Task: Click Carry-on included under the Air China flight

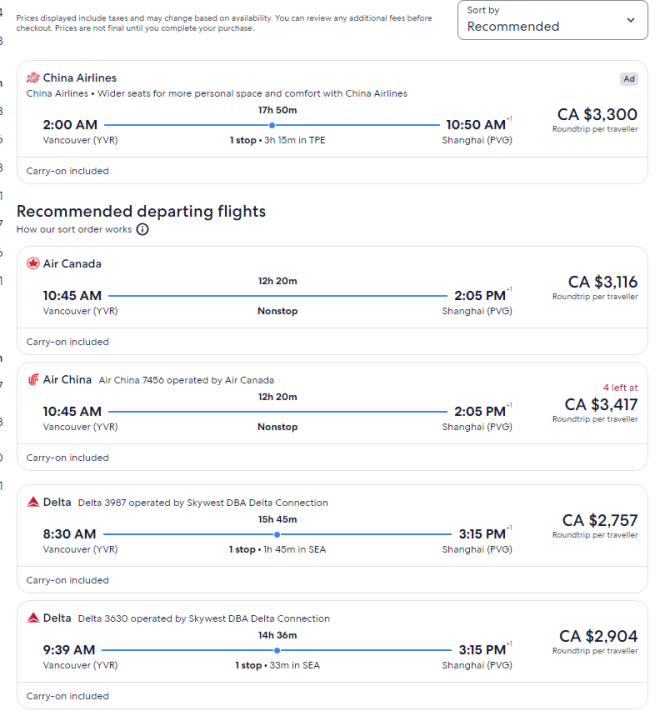Action: (x=68, y=458)
